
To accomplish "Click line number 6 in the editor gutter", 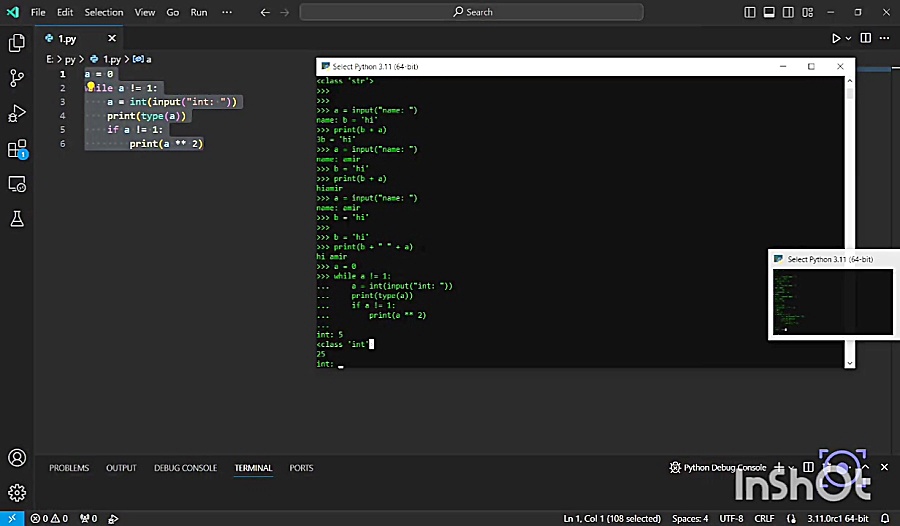I will coord(63,144).
